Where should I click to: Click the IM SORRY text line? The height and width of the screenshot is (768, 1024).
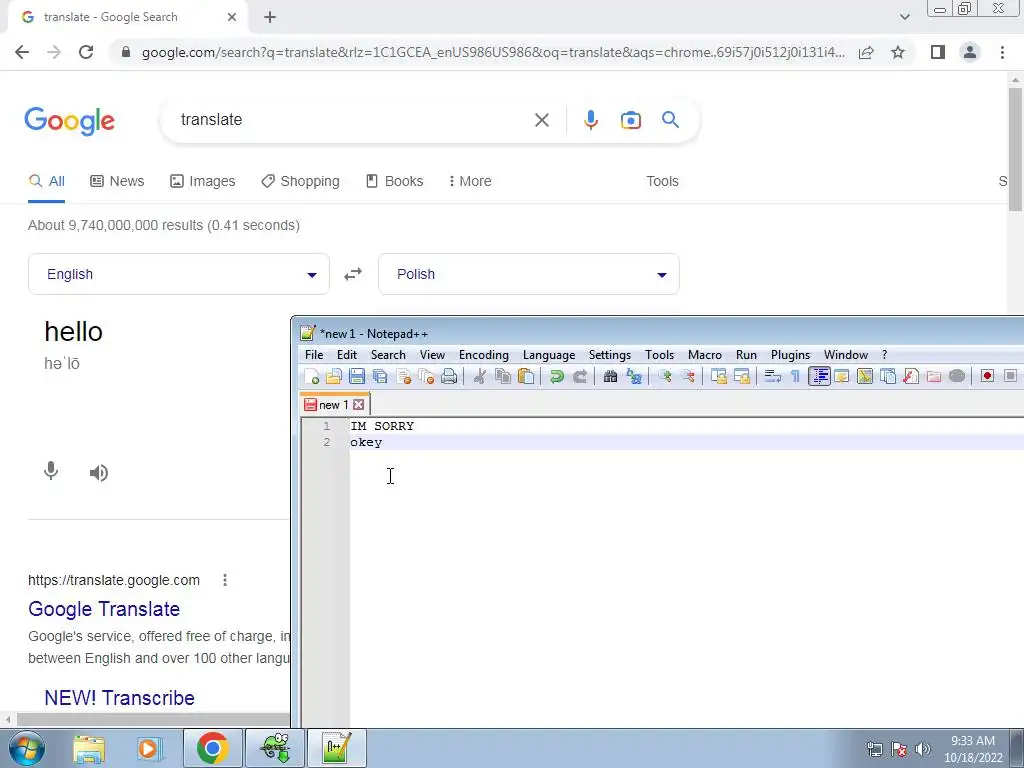point(382,426)
